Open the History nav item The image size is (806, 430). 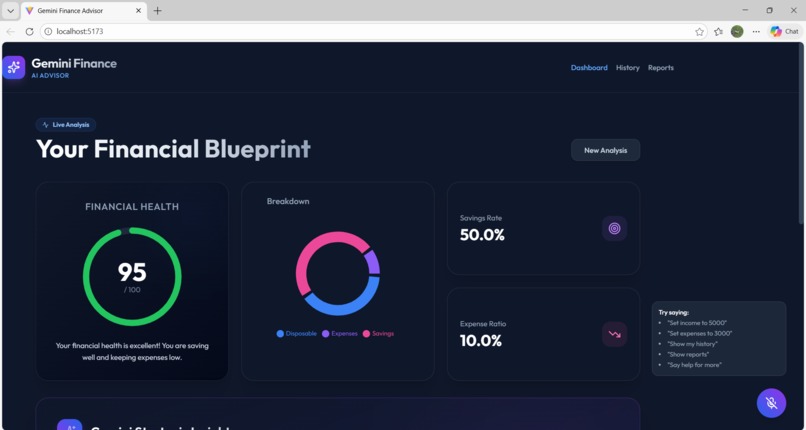coord(628,68)
